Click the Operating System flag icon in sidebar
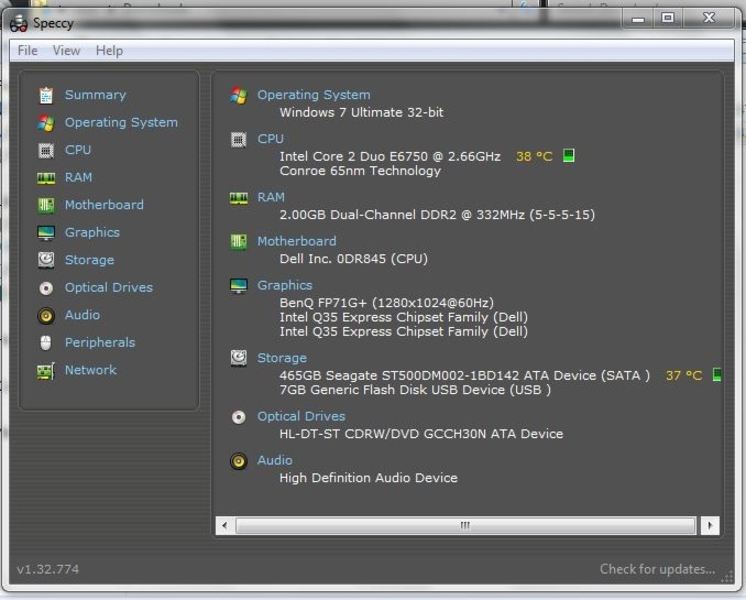The height and width of the screenshot is (600, 746). (x=46, y=123)
